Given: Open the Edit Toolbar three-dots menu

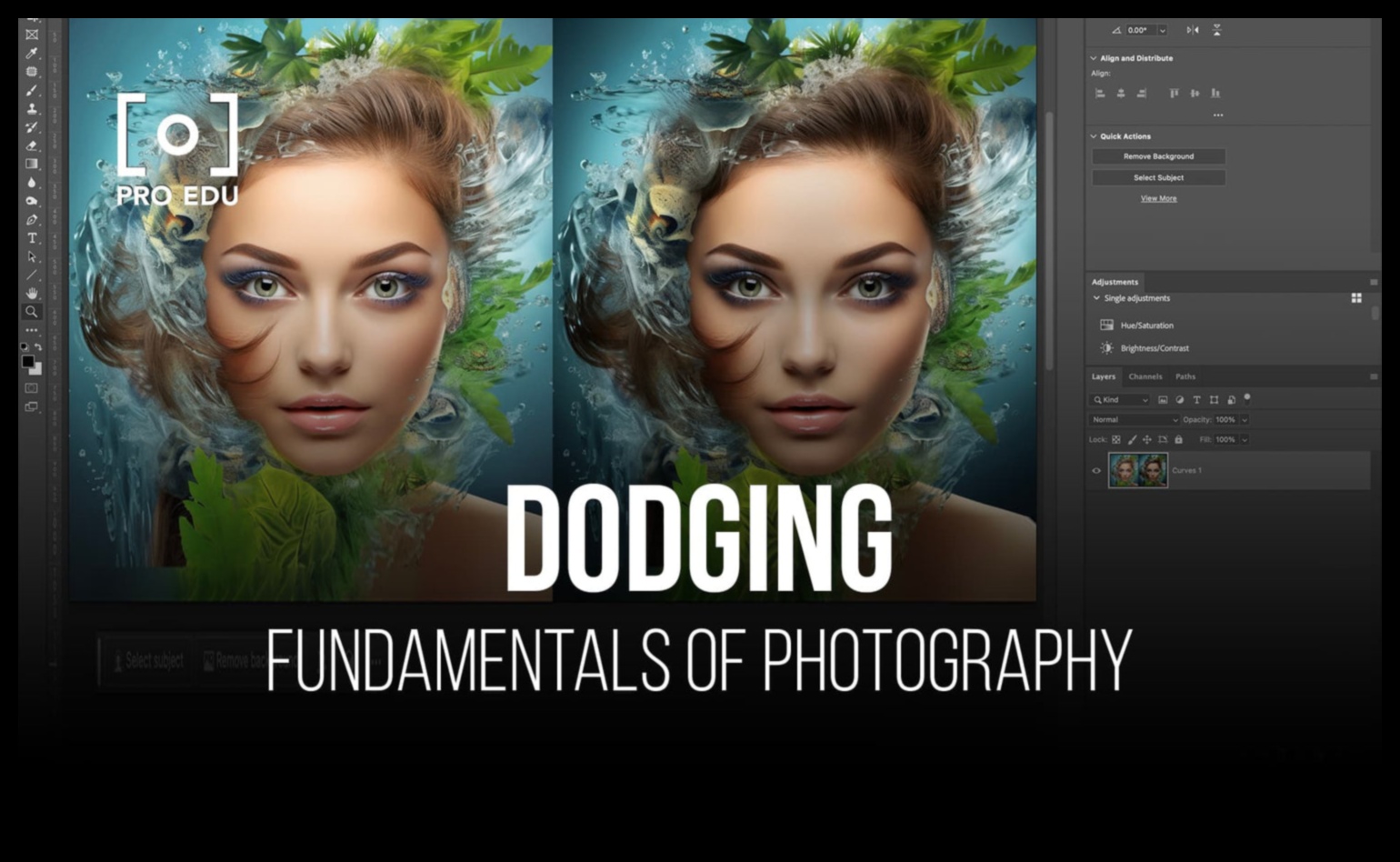Looking at the screenshot, I should tap(32, 330).
